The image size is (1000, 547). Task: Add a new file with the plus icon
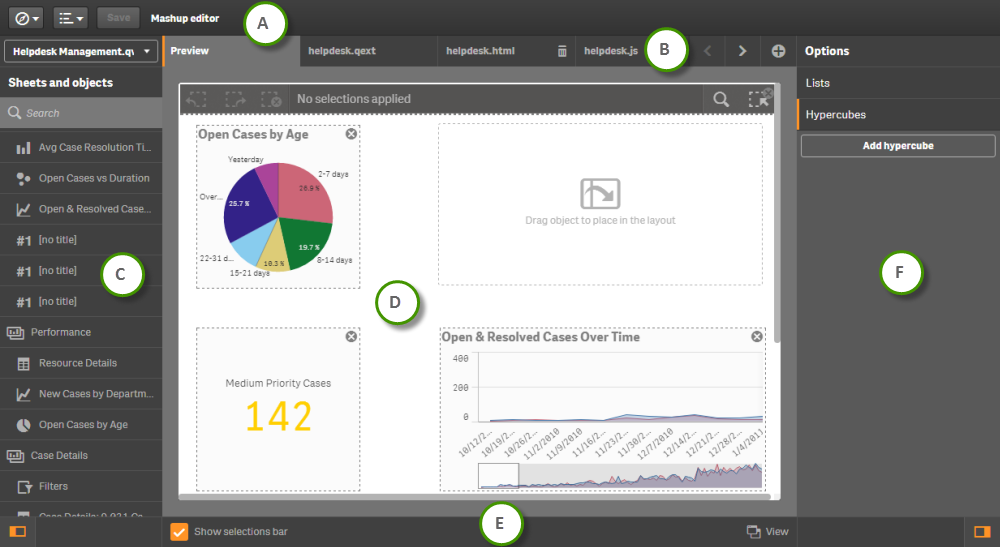[x=778, y=51]
